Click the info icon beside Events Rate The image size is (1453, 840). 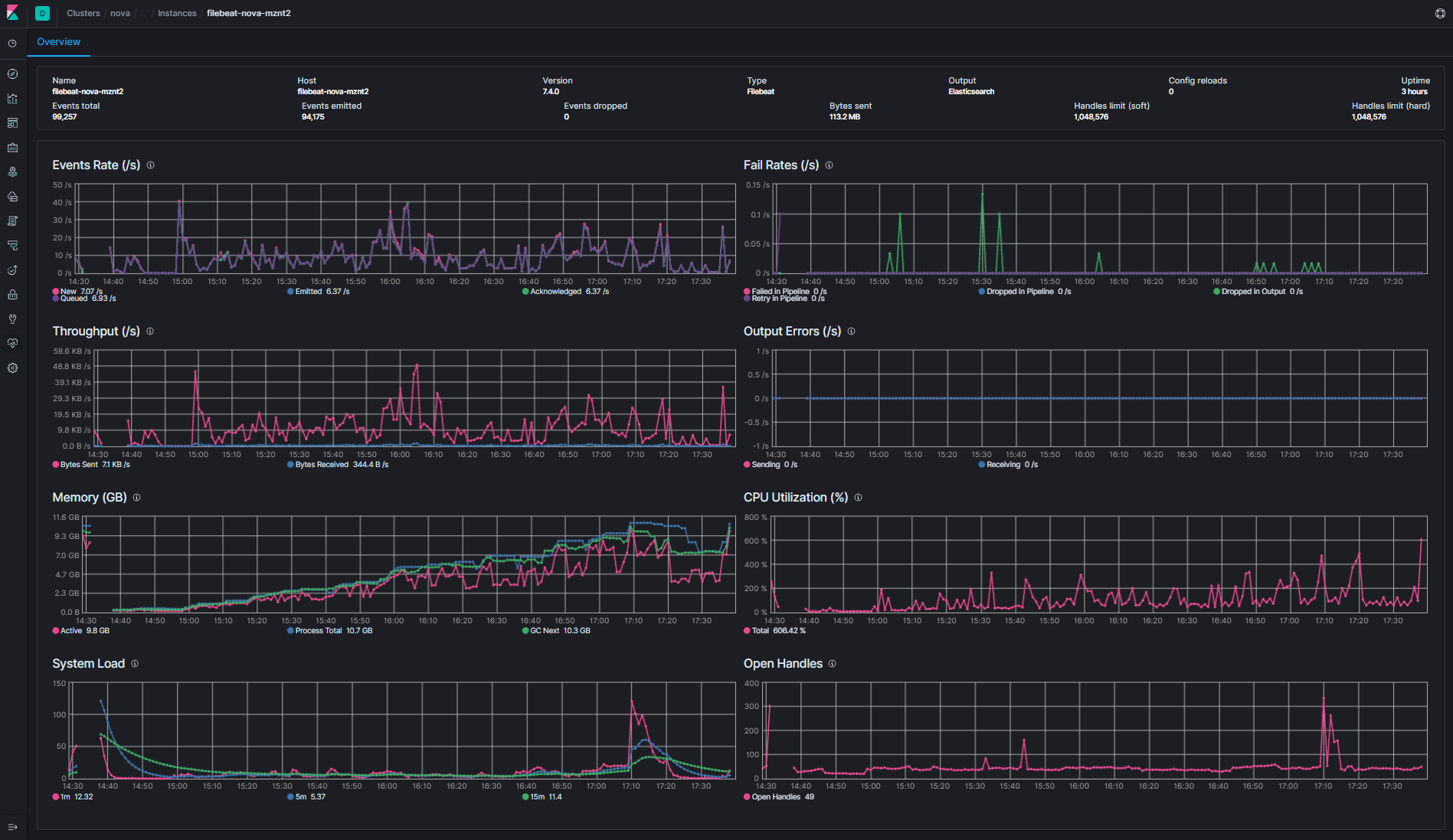click(150, 165)
